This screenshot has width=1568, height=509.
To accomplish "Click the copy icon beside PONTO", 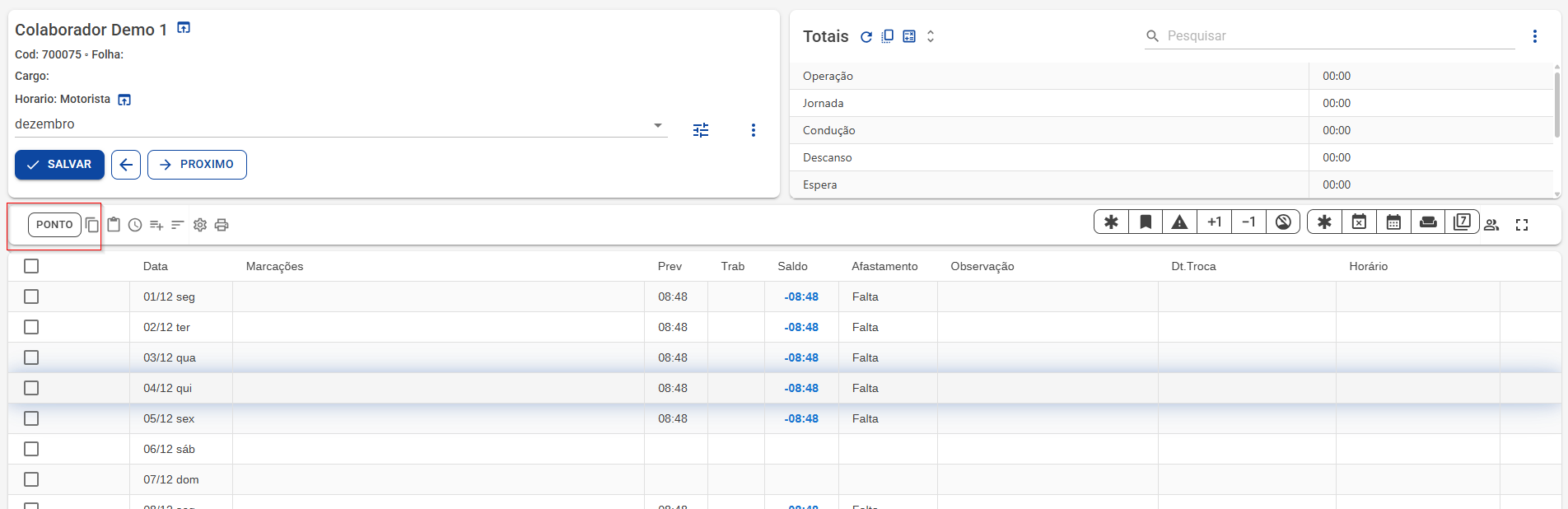I will pyautogui.click(x=92, y=225).
